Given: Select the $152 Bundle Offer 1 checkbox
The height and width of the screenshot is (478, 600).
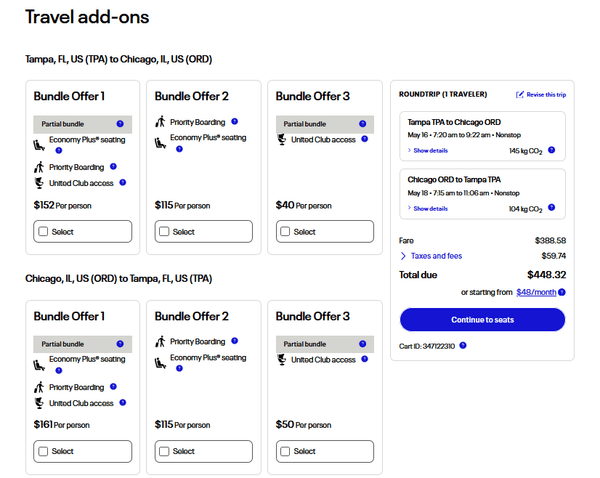Looking at the screenshot, I should point(43,232).
